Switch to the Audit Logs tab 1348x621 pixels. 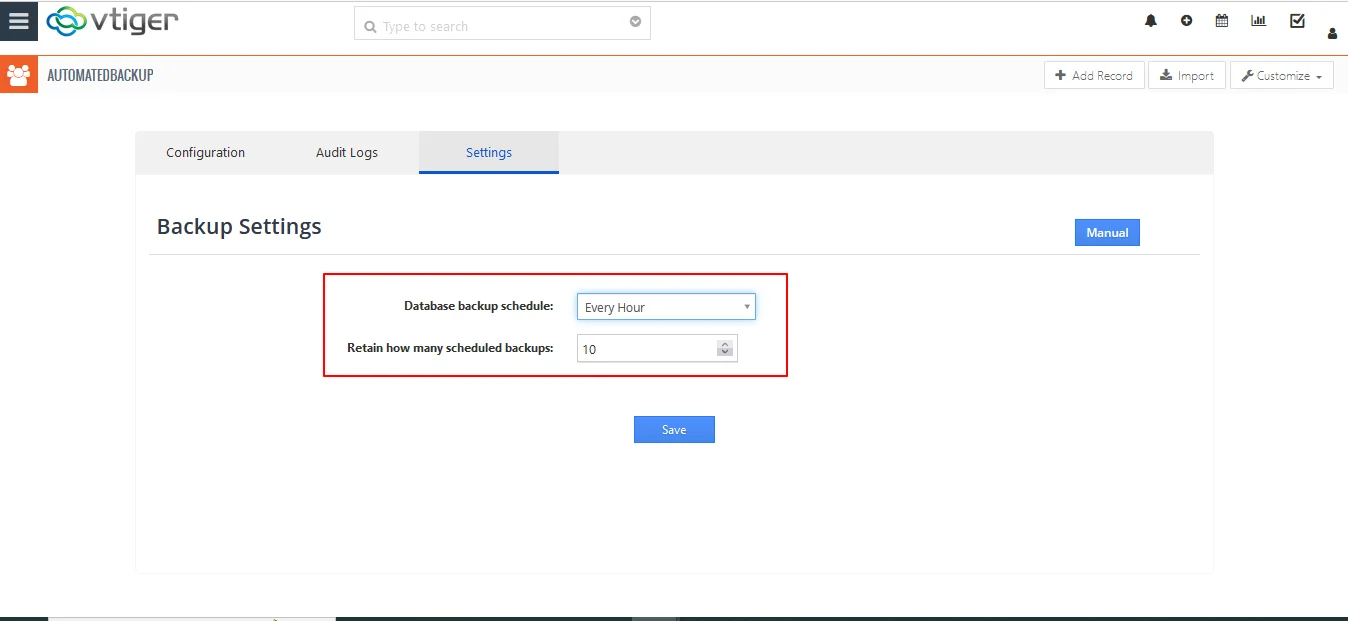347,153
